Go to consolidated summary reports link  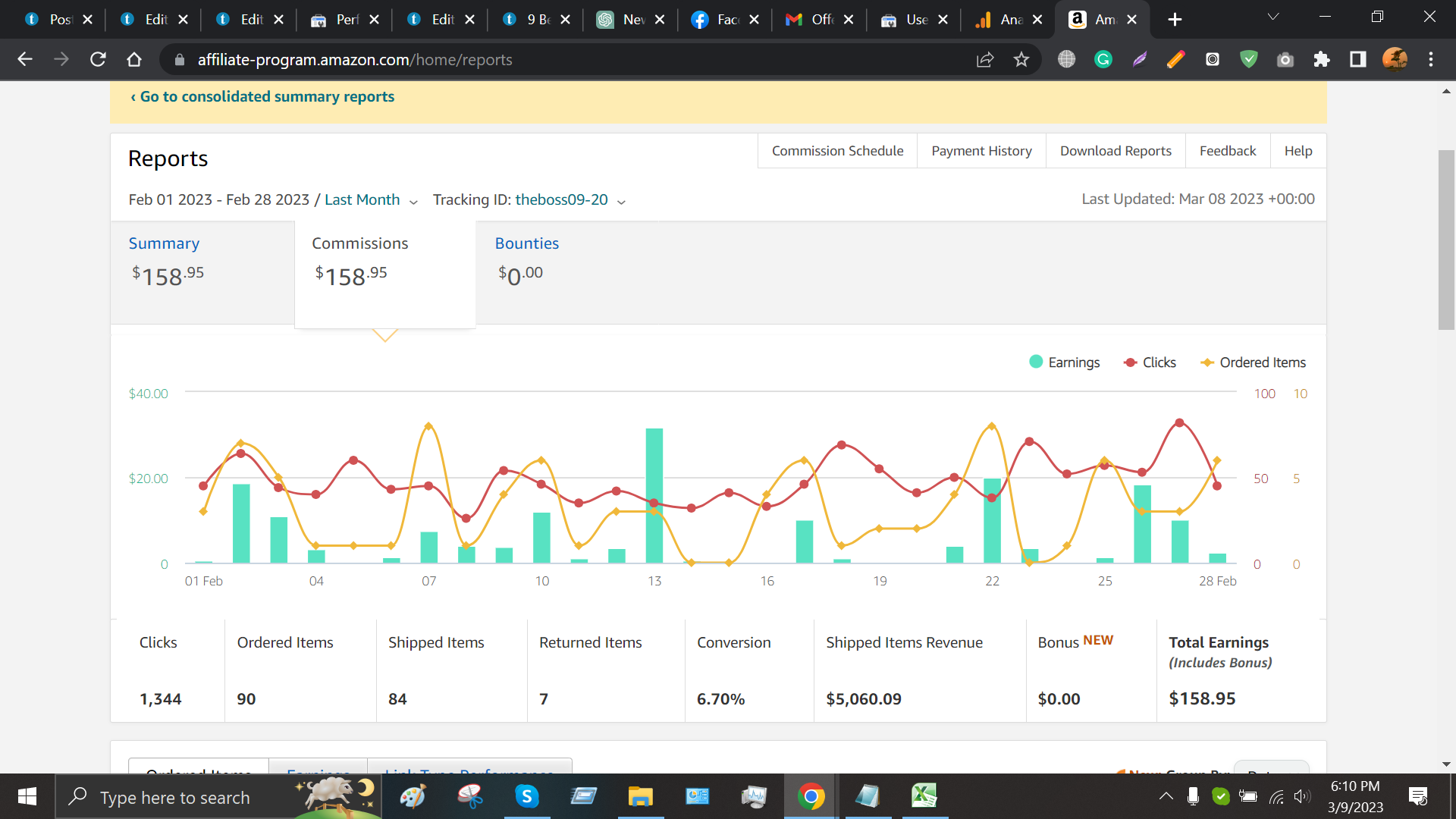pos(262,96)
